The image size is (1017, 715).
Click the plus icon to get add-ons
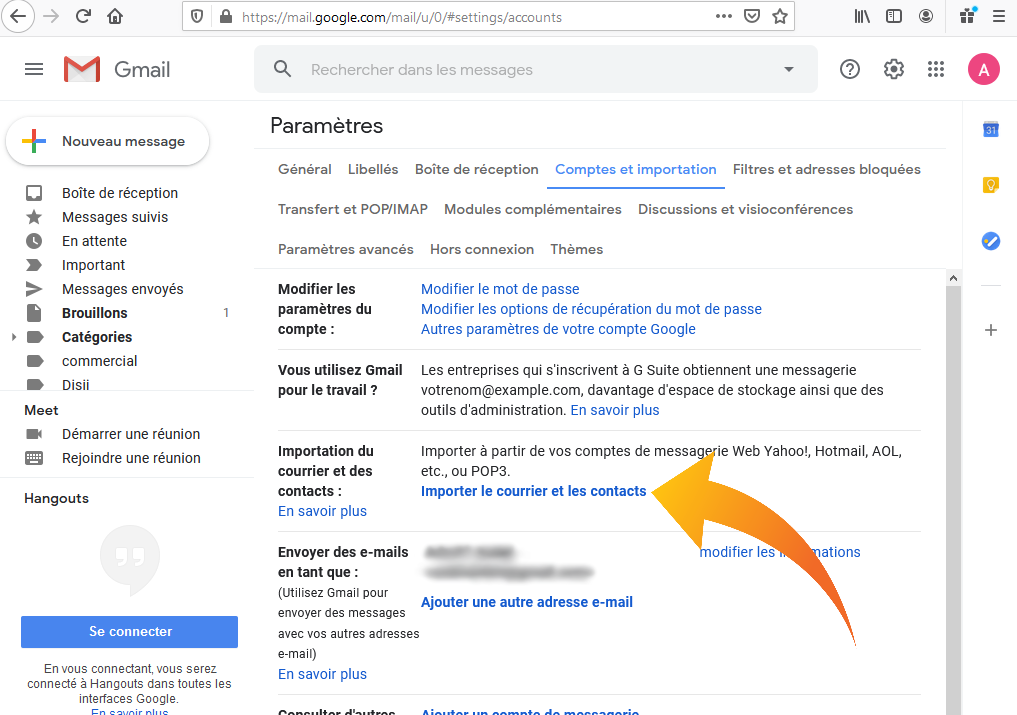pyautogui.click(x=990, y=330)
